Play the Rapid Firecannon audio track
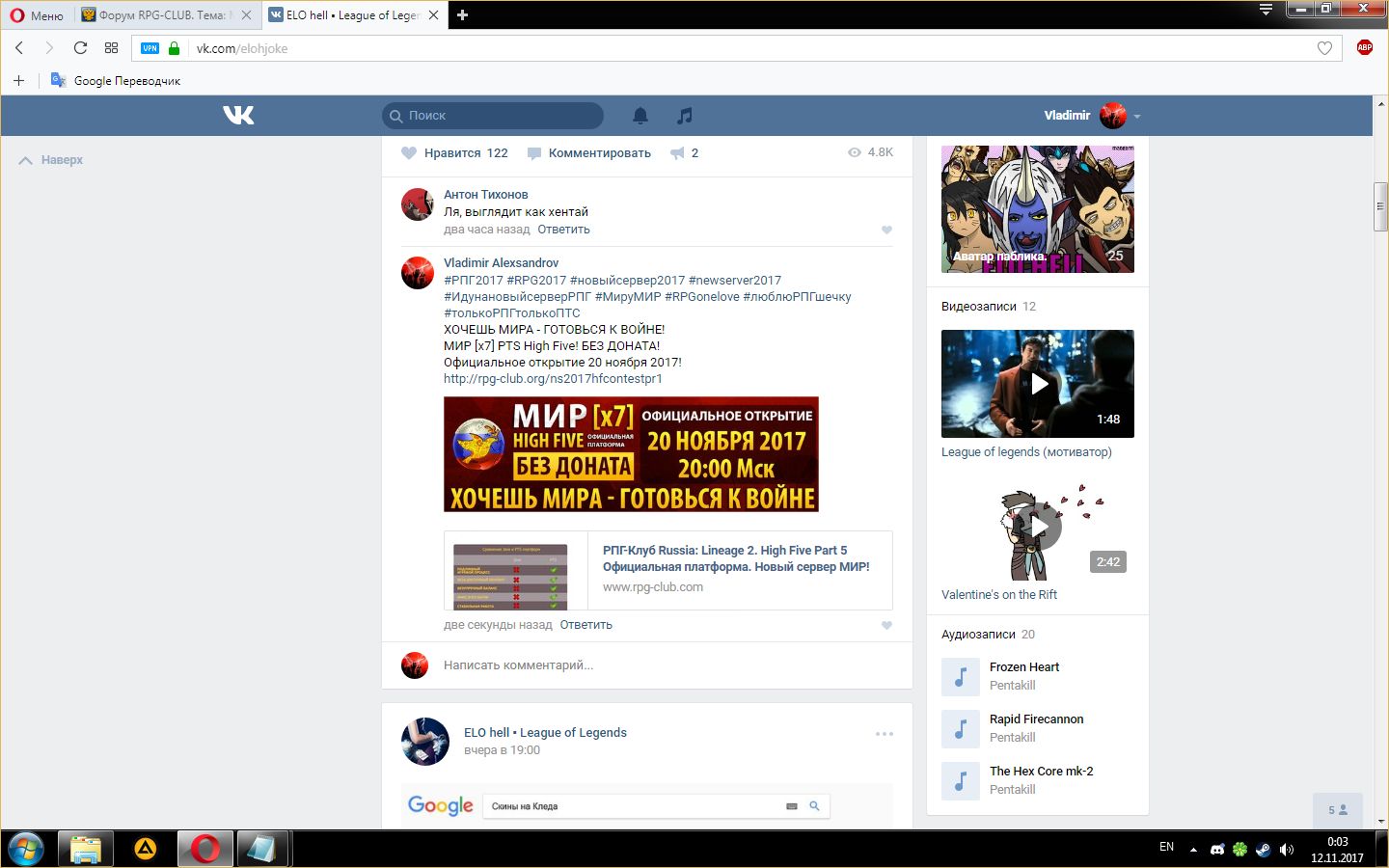The image size is (1389, 868). tap(961, 729)
